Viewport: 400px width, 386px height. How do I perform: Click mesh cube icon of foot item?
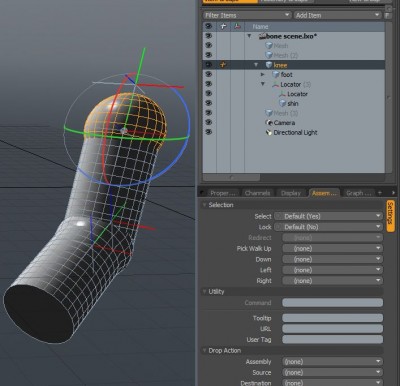tap(276, 74)
